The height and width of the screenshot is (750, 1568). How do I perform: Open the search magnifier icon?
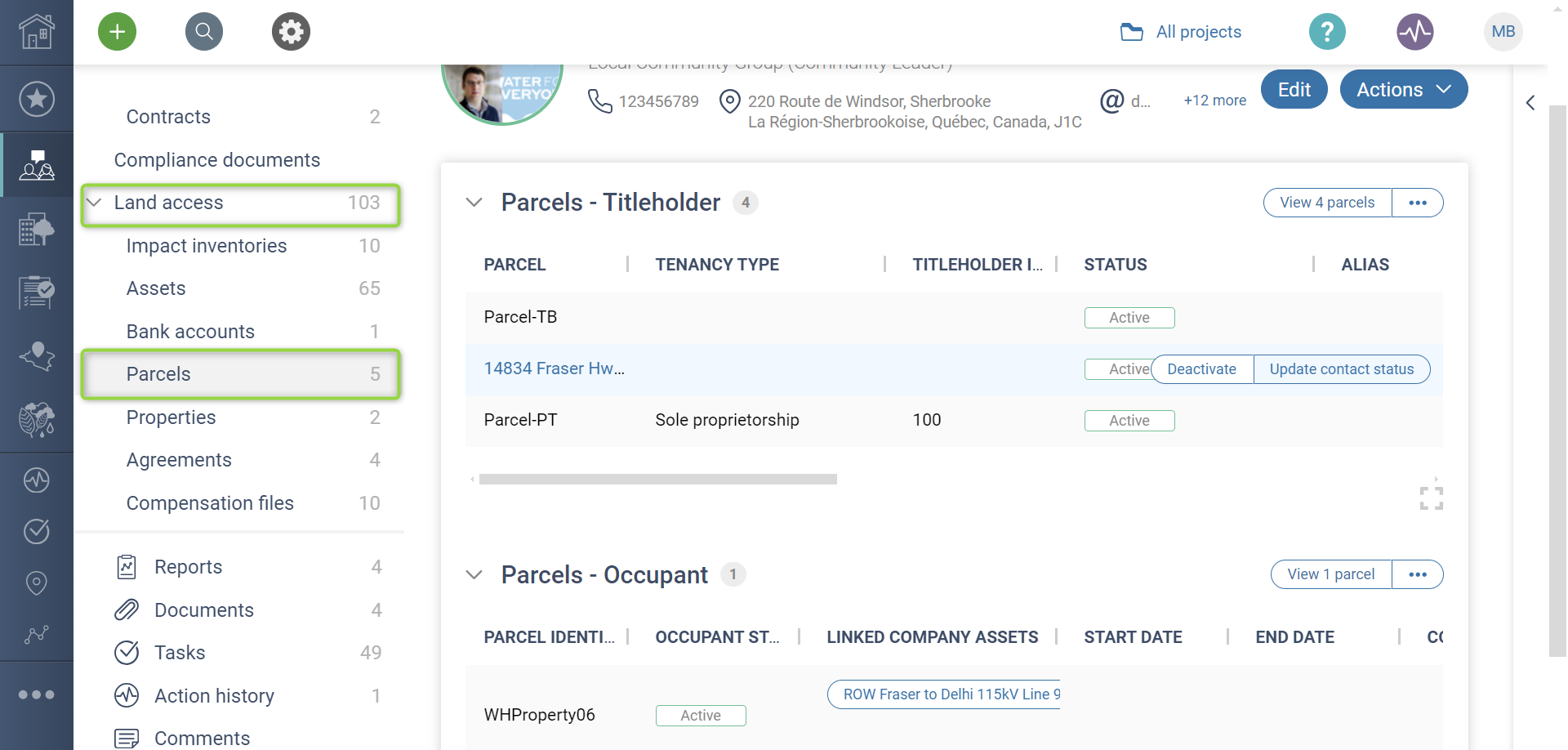point(204,32)
